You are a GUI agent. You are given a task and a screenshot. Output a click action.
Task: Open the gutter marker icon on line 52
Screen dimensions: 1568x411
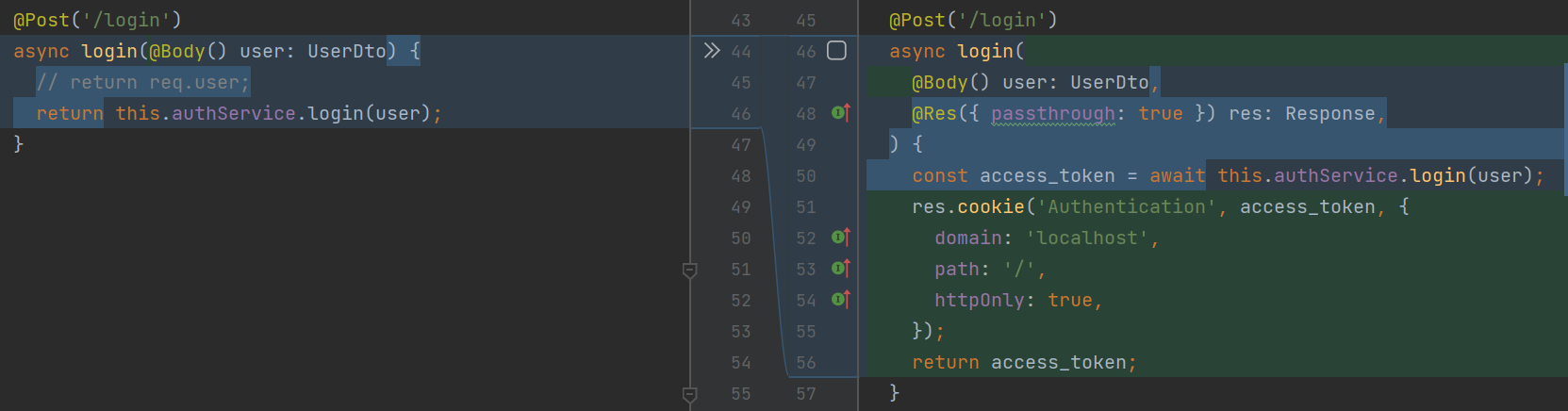[x=841, y=238]
